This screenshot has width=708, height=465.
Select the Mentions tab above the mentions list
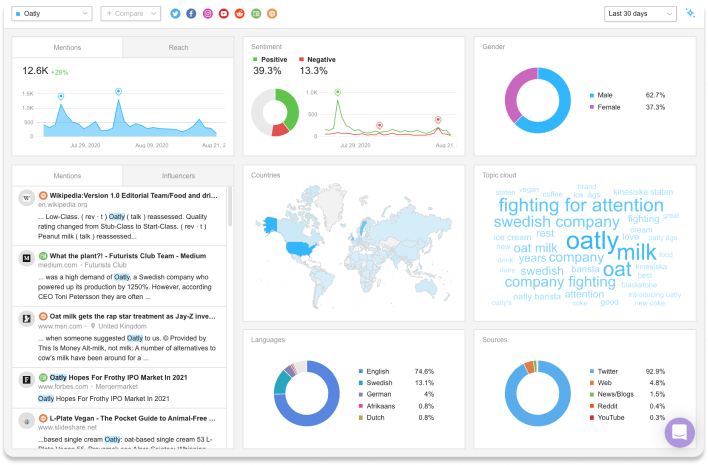(x=67, y=176)
